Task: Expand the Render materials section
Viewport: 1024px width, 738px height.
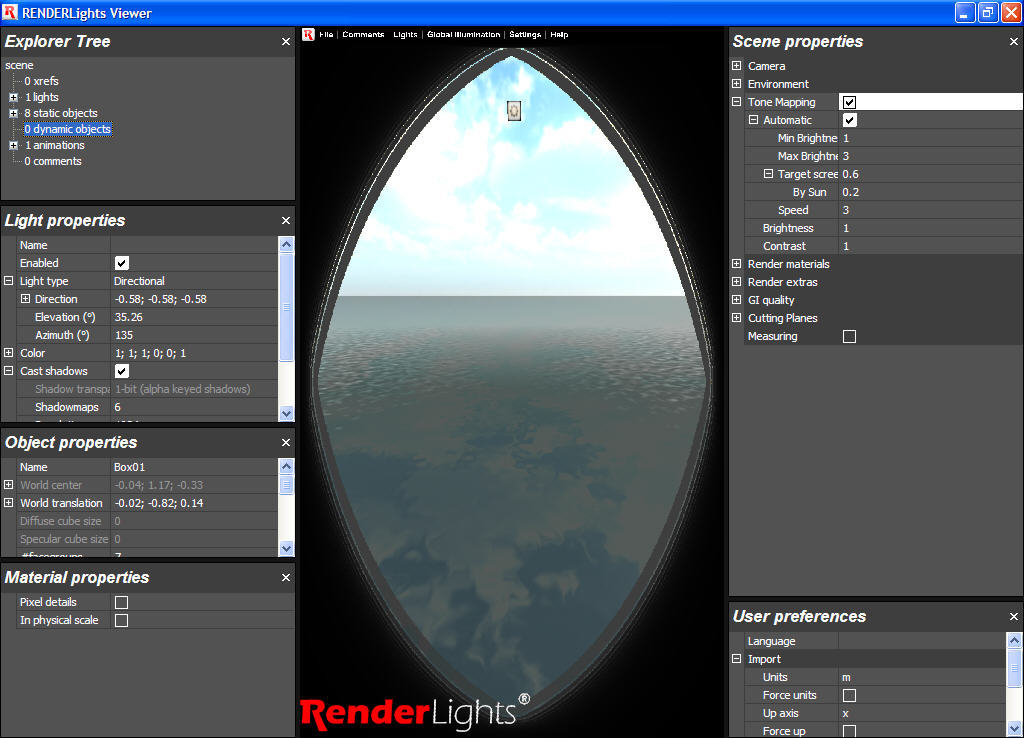Action: point(737,264)
